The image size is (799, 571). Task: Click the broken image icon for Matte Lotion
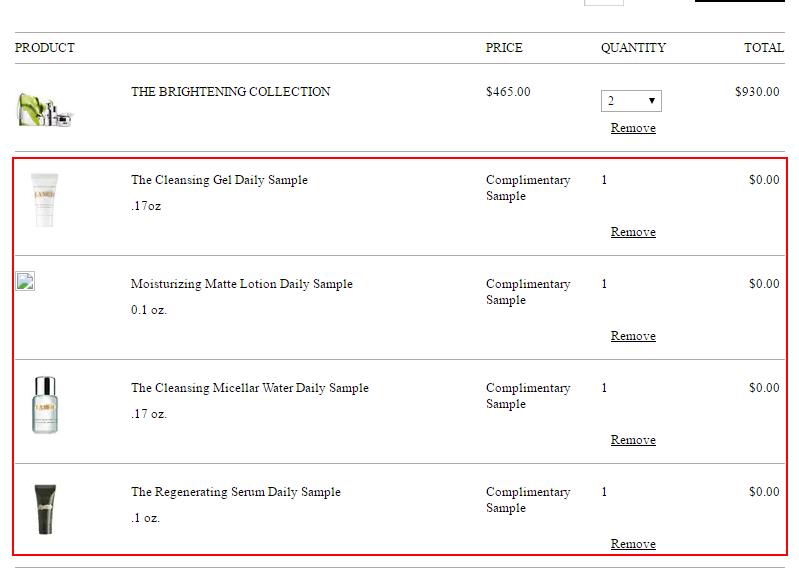[25, 281]
